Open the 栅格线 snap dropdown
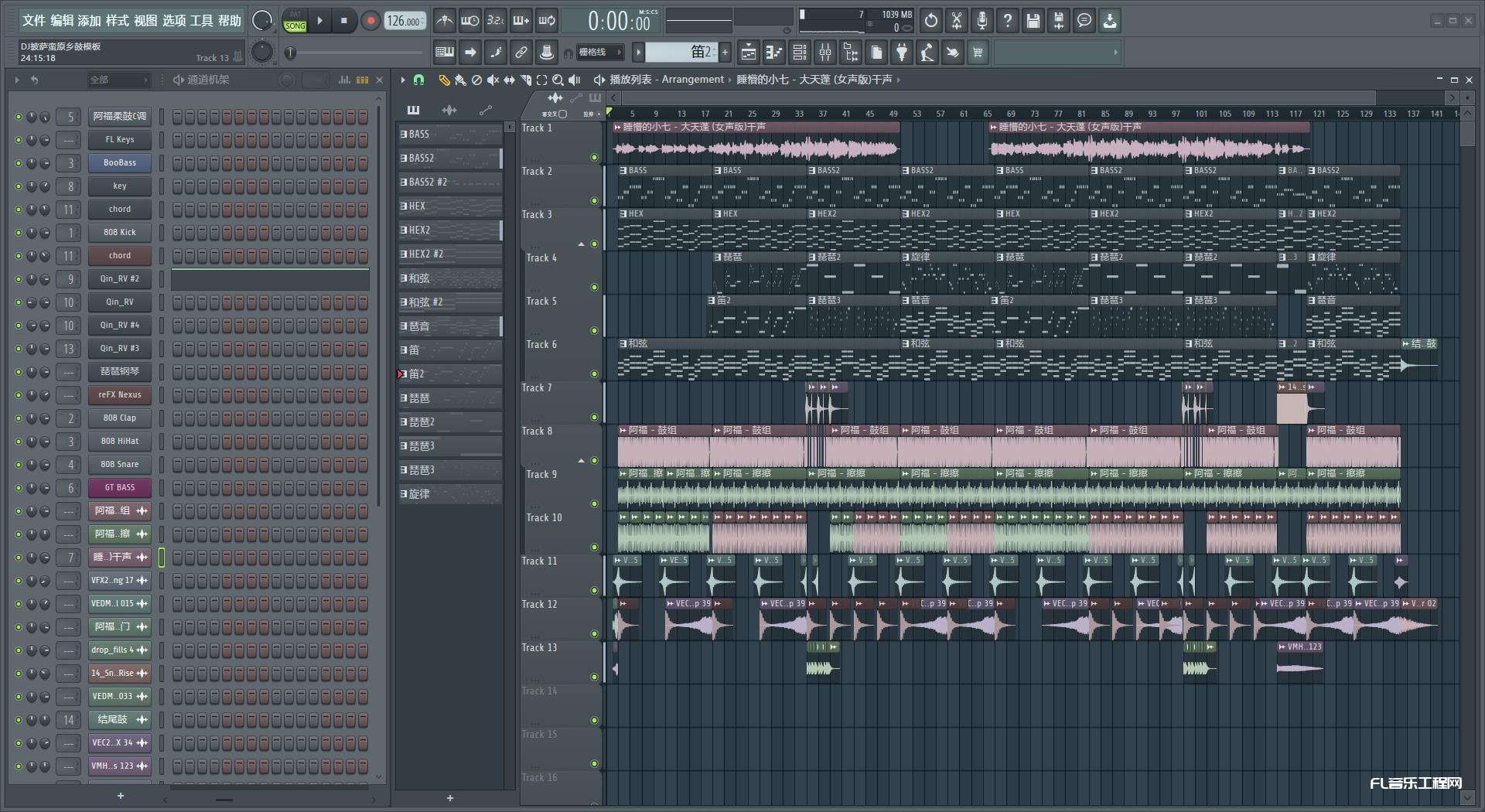This screenshot has width=1485, height=812. (600, 53)
